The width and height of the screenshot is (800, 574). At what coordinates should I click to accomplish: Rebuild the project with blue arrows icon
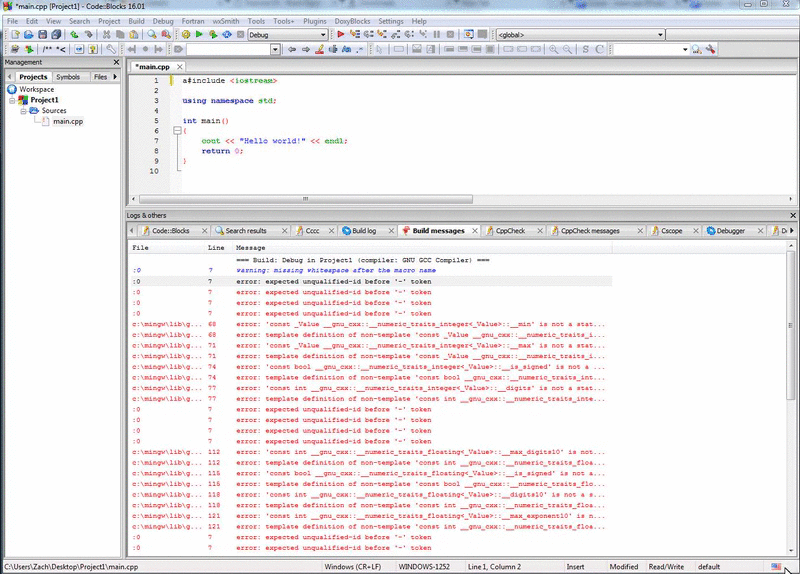coord(227,35)
